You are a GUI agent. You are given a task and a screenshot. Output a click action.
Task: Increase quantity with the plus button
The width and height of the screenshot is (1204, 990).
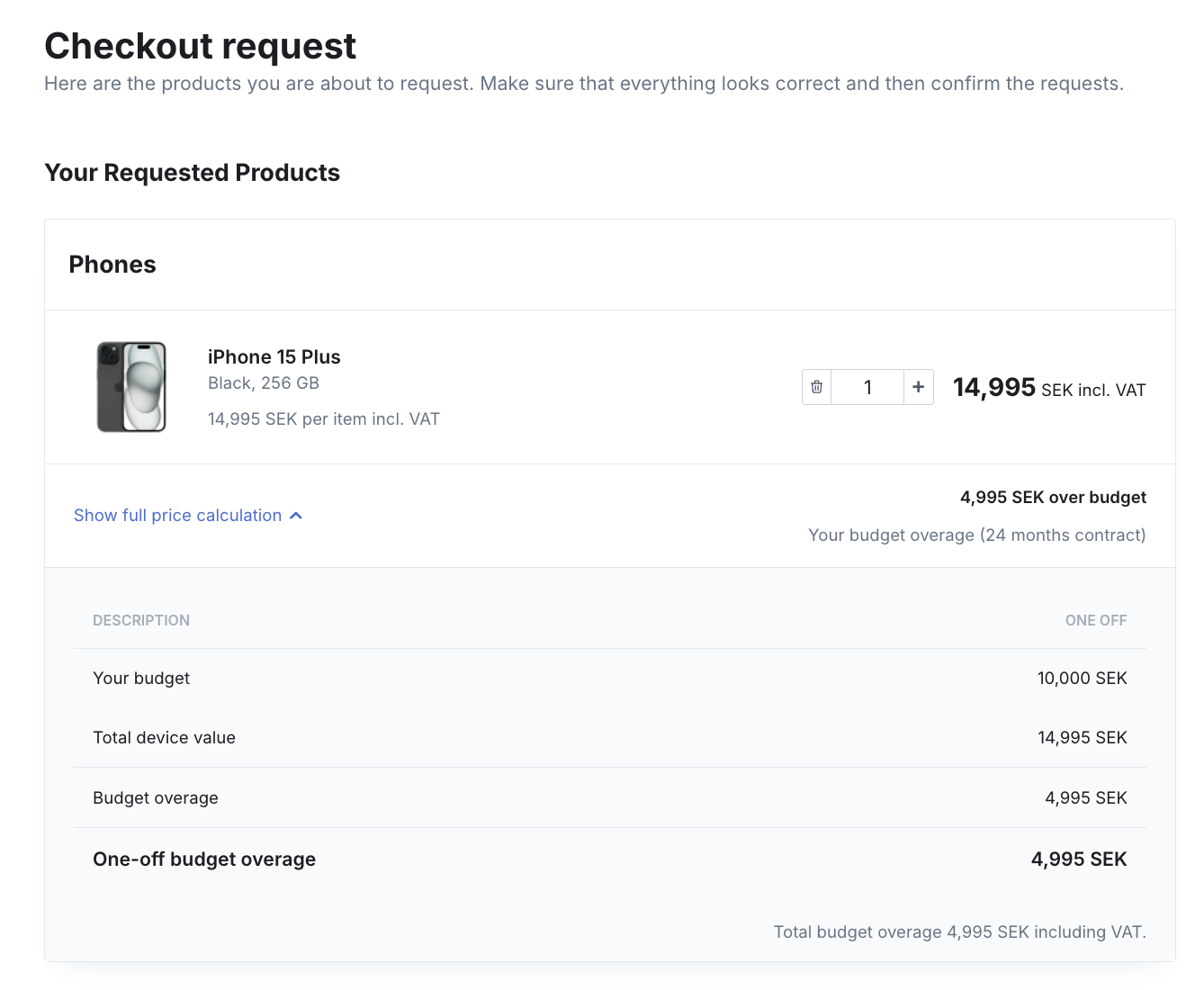918,387
